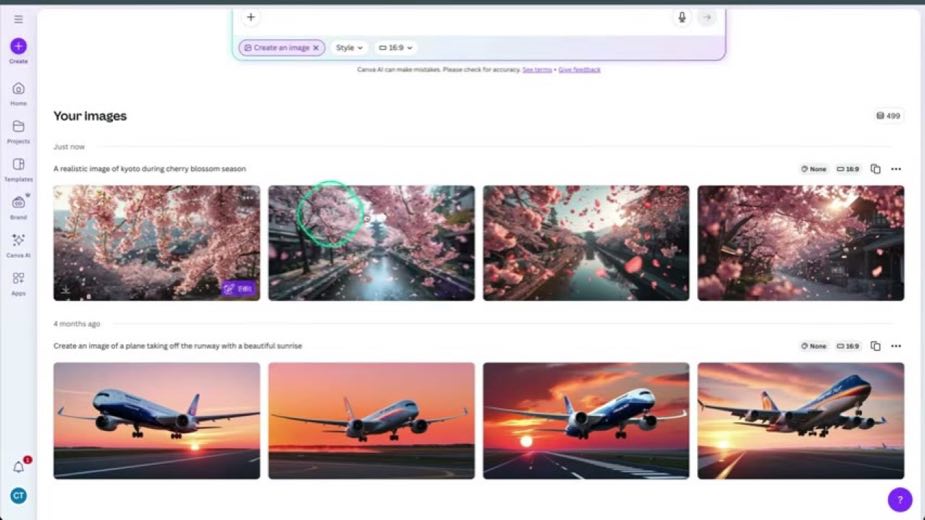Image resolution: width=925 pixels, height=520 pixels.
Task: Select first plane sunset image
Action: coord(156,421)
